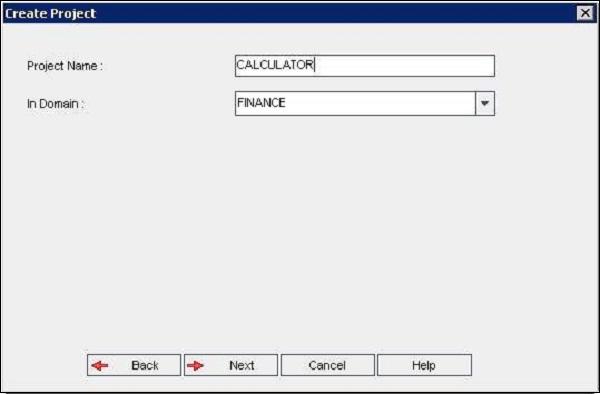Click the Create Project title text

pyautogui.click(x=50, y=13)
